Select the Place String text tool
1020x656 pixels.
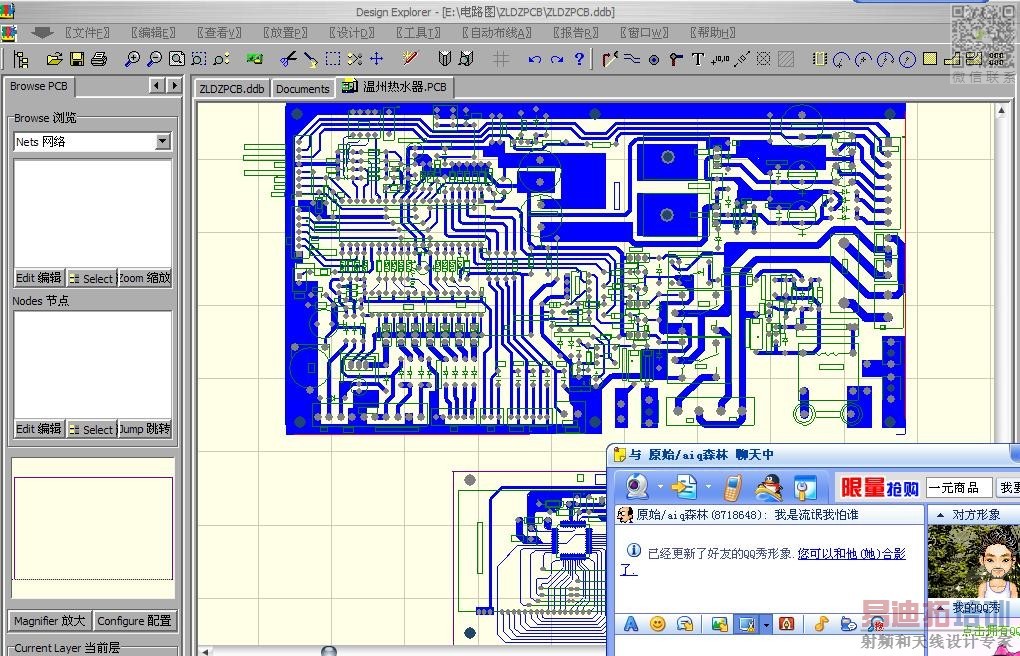click(697, 60)
